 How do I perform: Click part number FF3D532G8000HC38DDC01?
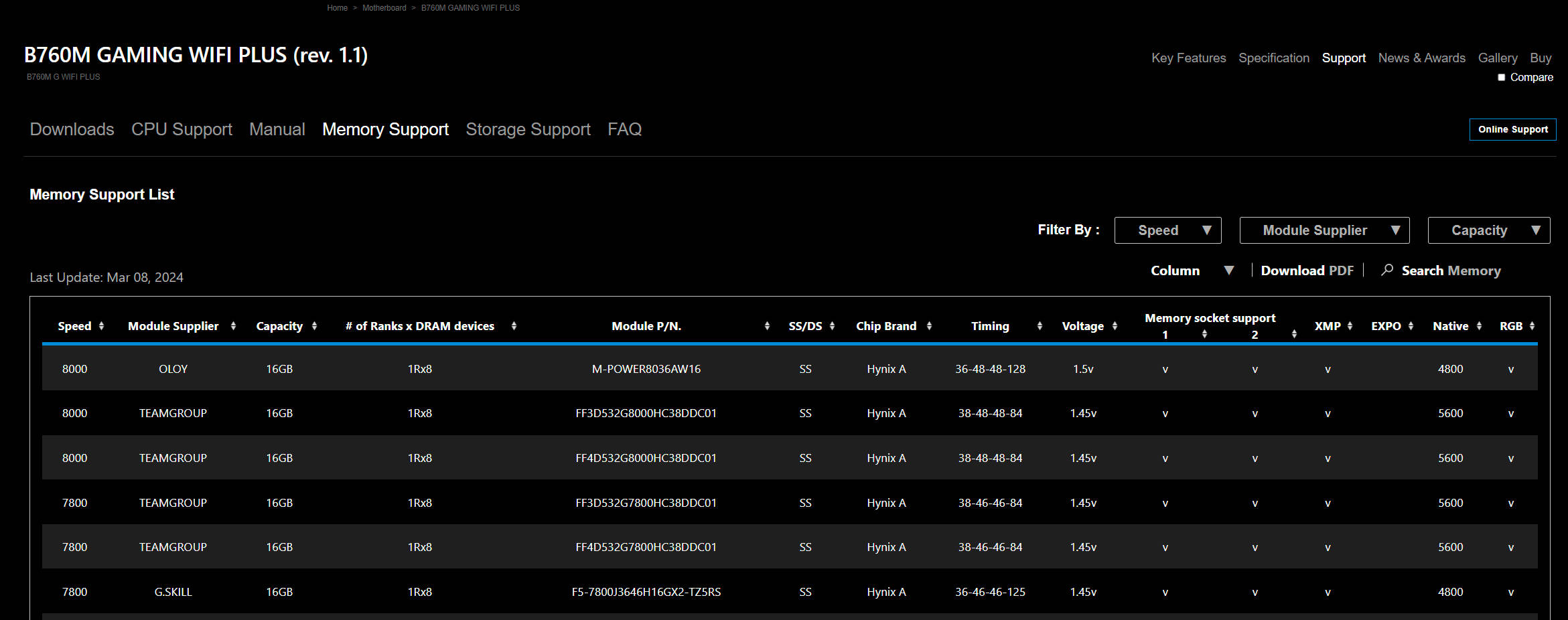646,413
